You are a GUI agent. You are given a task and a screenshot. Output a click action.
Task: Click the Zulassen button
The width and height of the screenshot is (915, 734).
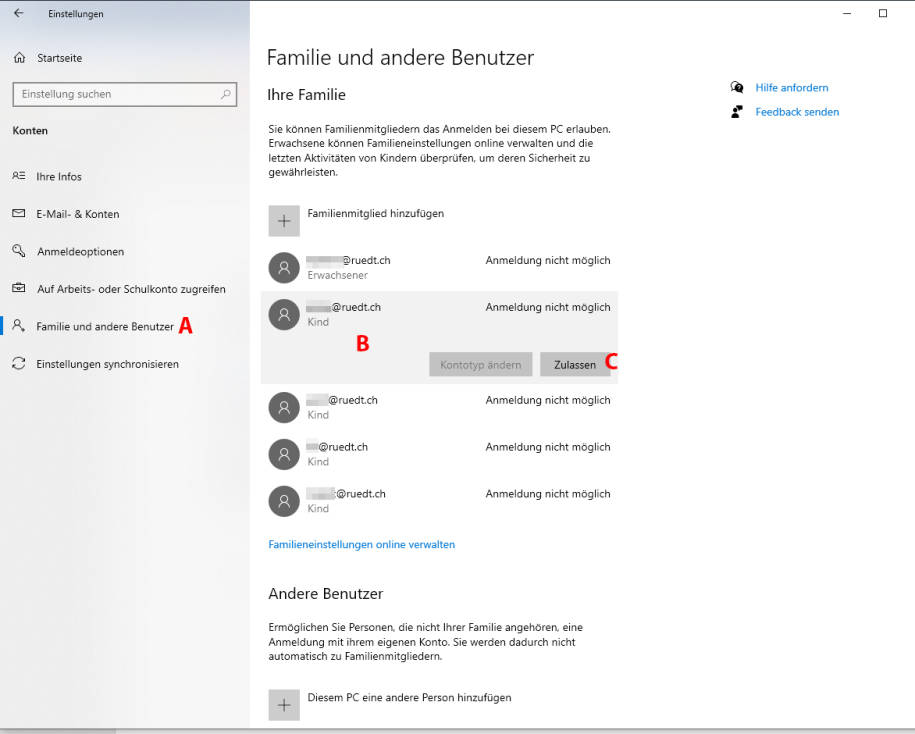[x=575, y=364]
